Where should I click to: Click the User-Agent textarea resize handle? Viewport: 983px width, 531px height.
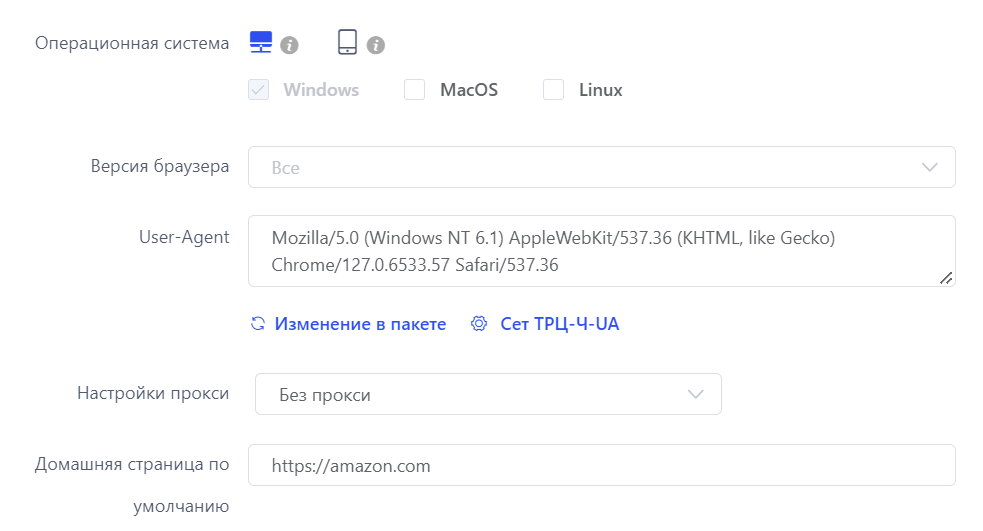(x=946, y=278)
